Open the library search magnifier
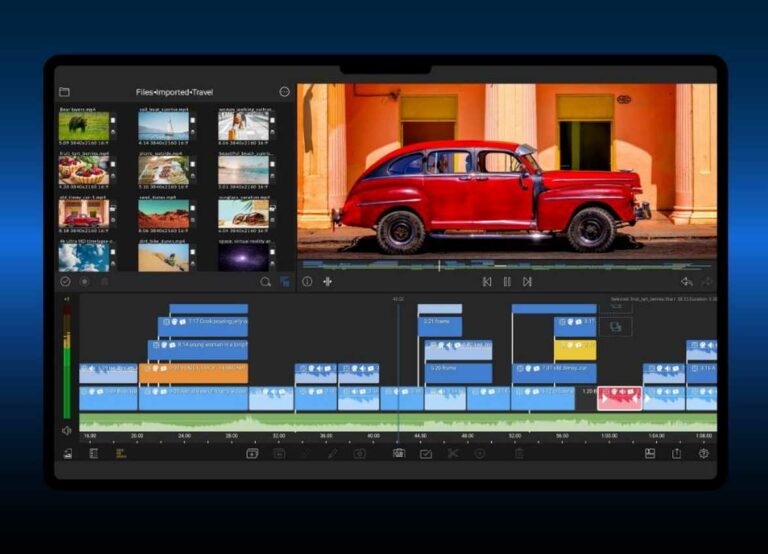The width and height of the screenshot is (768, 554). (265, 282)
